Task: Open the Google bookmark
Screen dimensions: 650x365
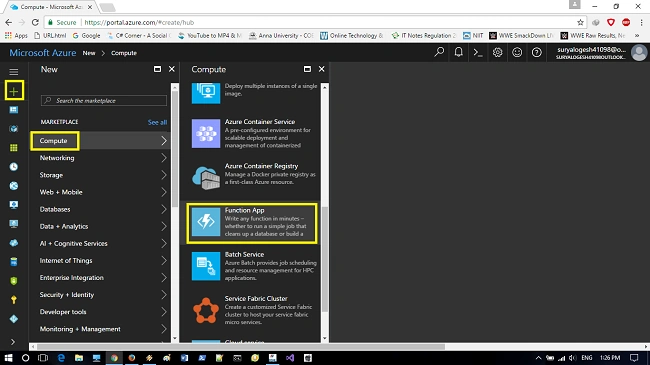Action: pyautogui.click(x=86, y=36)
